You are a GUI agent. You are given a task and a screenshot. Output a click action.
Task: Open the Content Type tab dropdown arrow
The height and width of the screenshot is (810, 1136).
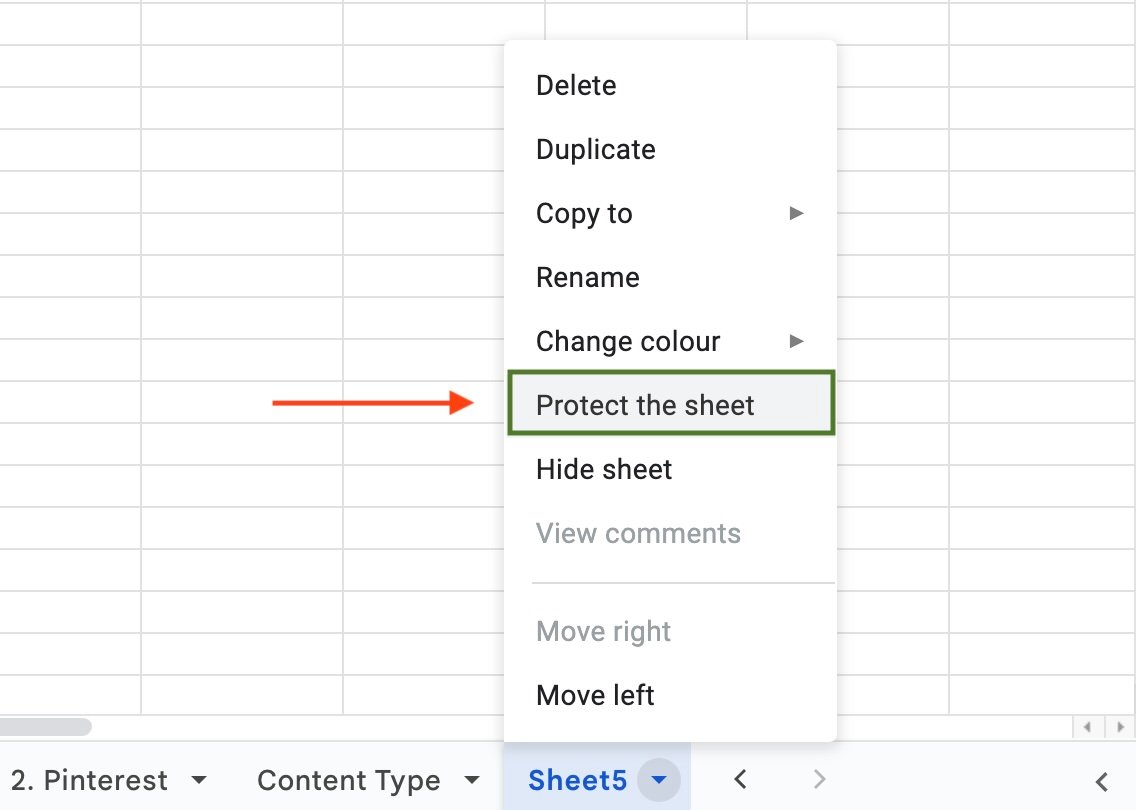tap(472, 780)
